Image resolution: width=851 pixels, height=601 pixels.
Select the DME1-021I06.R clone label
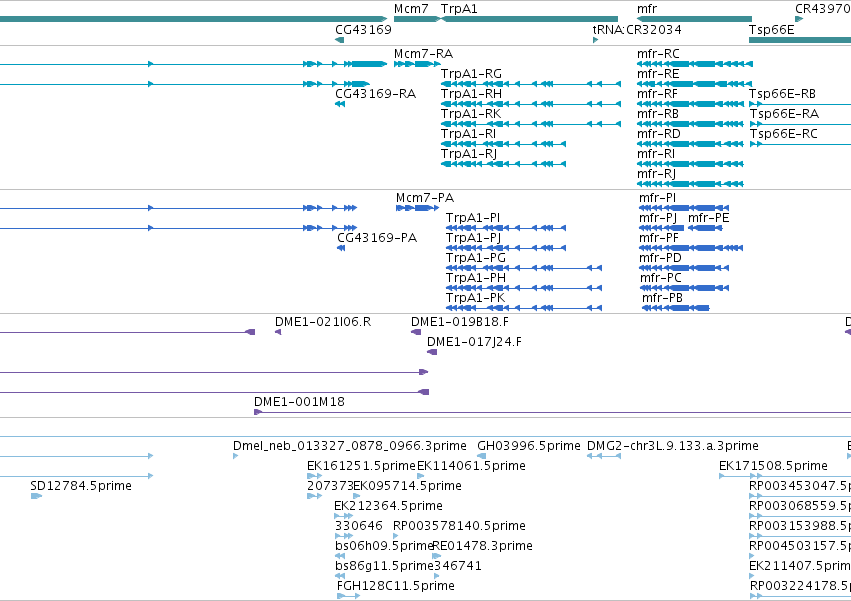[x=323, y=322]
